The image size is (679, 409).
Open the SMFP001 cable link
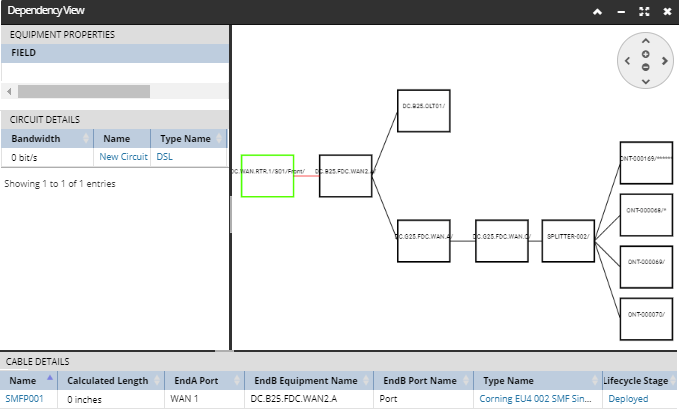(x=24, y=399)
